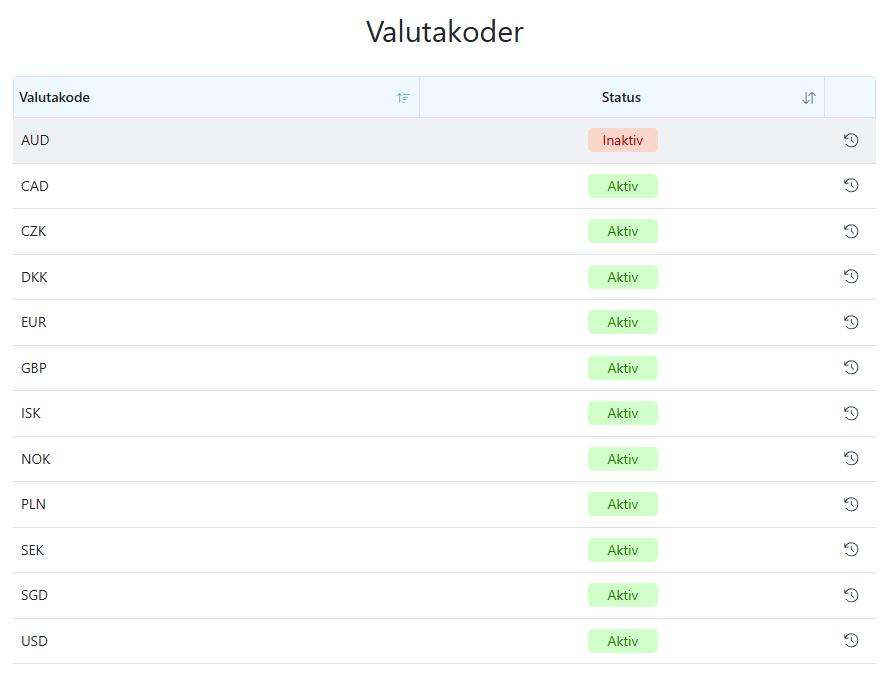Viewport: 891px width, 688px height.
Task: Click the Aktiv badge for SGD
Action: point(623,595)
